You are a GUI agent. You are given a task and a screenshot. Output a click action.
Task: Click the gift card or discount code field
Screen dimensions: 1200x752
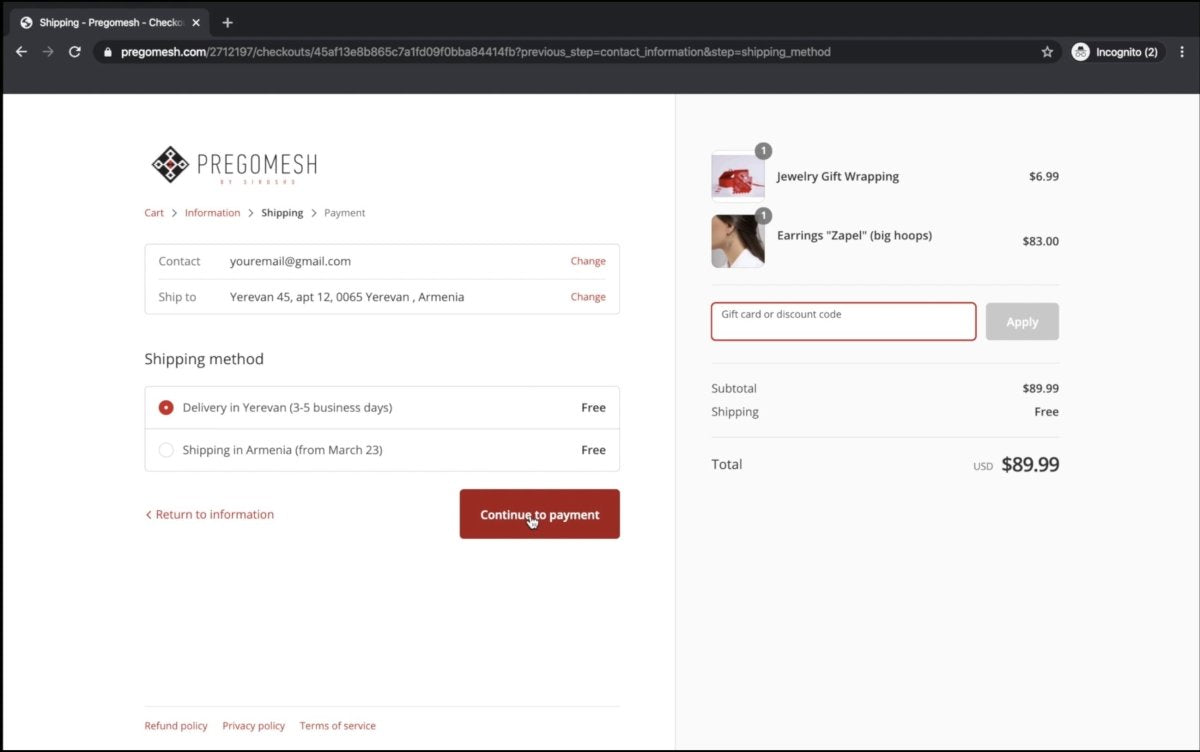tap(843, 321)
